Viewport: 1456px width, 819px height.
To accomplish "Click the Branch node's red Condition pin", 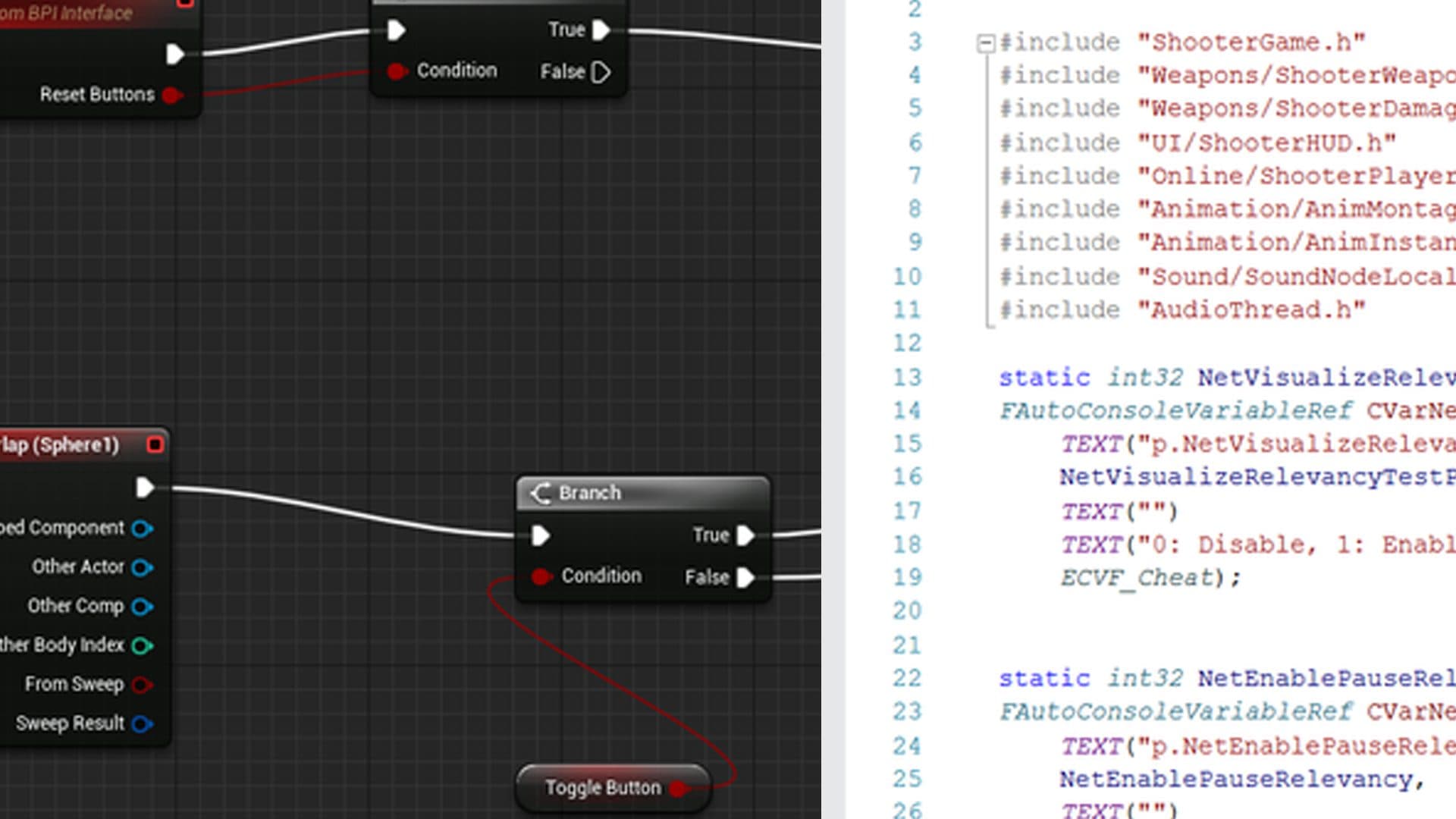I will pyautogui.click(x=540, y=577).
